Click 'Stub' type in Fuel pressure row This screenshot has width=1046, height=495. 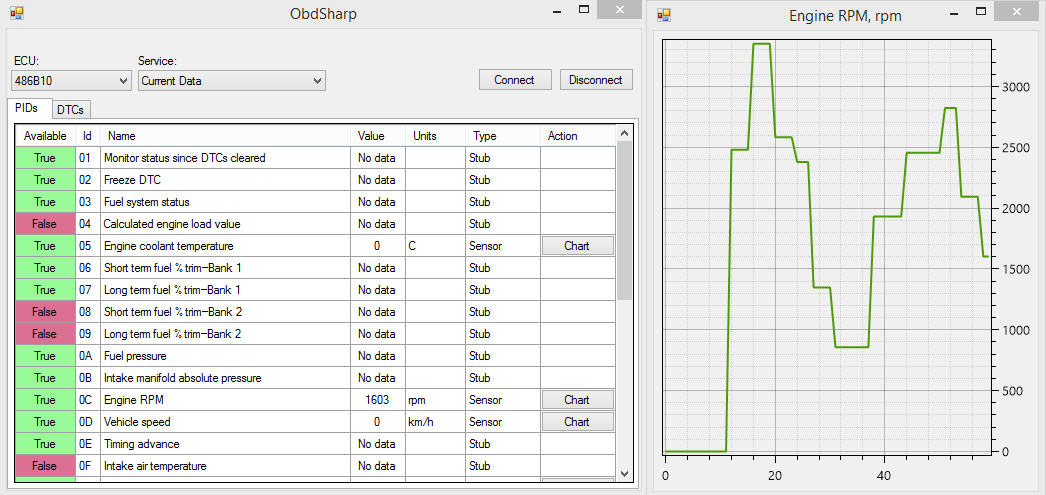pyautogui.click(x=502, y=356)
